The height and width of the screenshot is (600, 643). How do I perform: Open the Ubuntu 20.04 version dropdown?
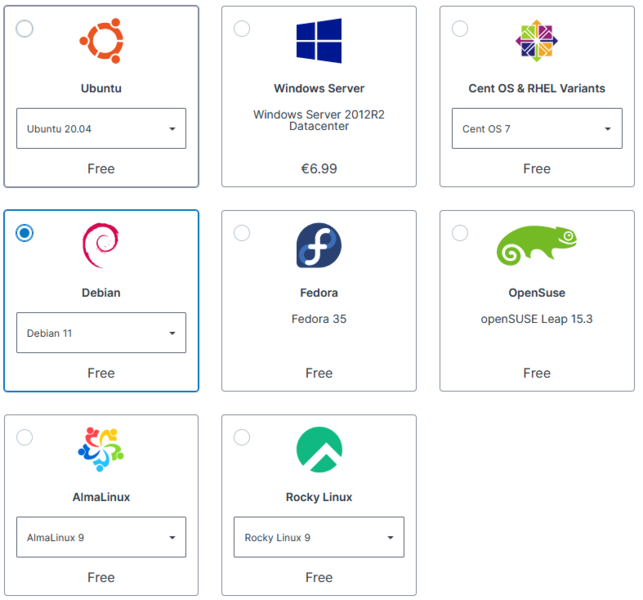pos(101,128)
